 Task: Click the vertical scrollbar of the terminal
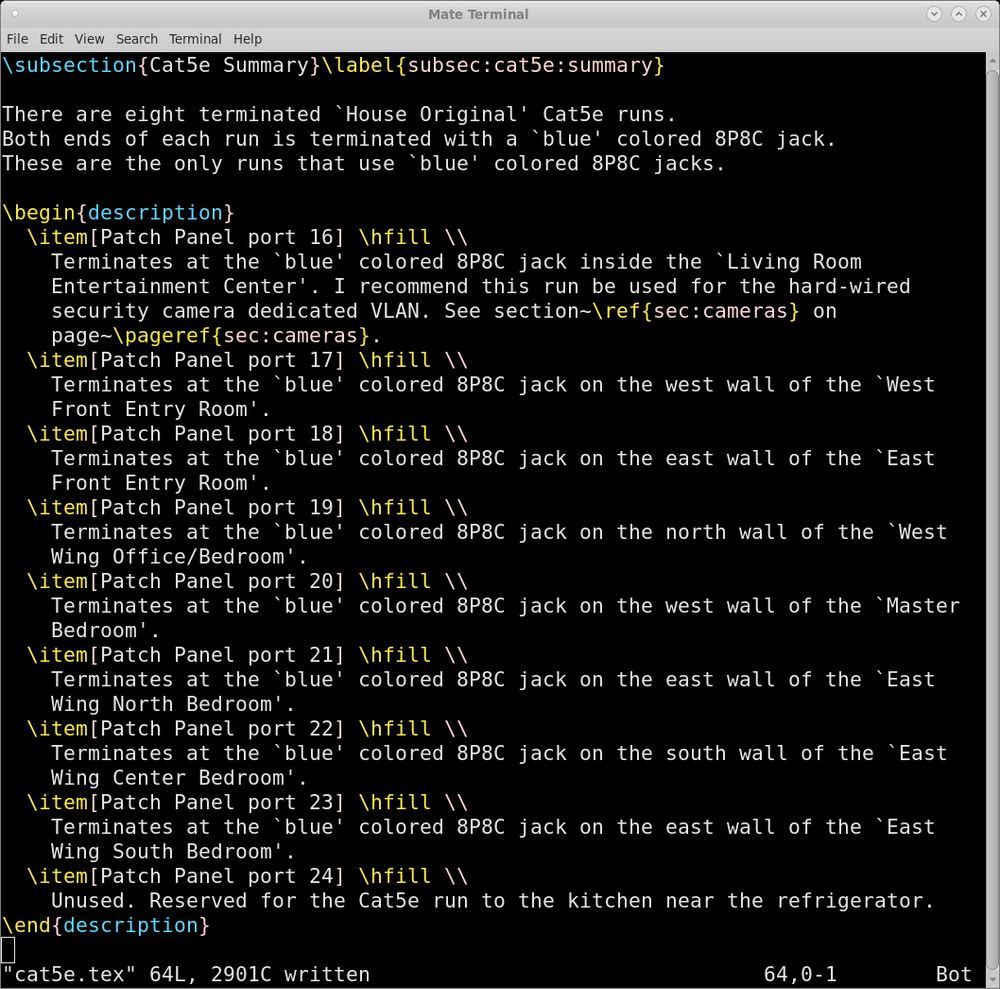(992, 520)
